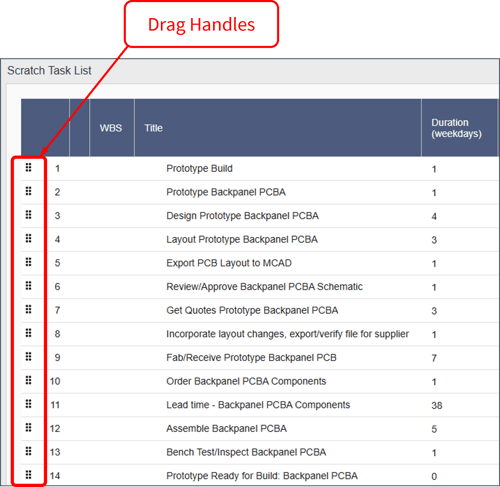Click the WBS column header
The image size is (500, 487).
tap(111, 128)
